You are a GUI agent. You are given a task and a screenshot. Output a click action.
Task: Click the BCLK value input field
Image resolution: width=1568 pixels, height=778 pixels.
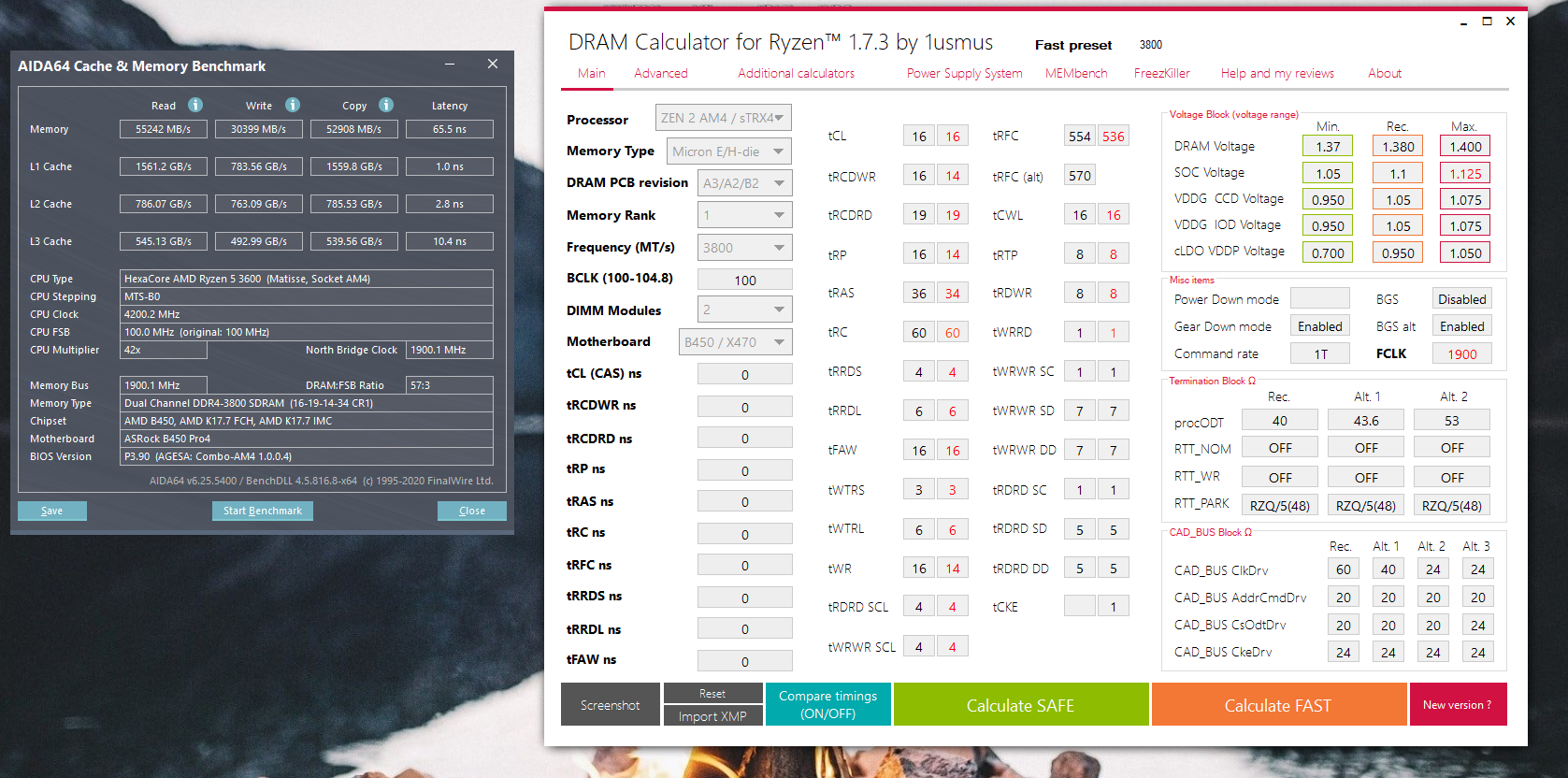click(745, 281)
